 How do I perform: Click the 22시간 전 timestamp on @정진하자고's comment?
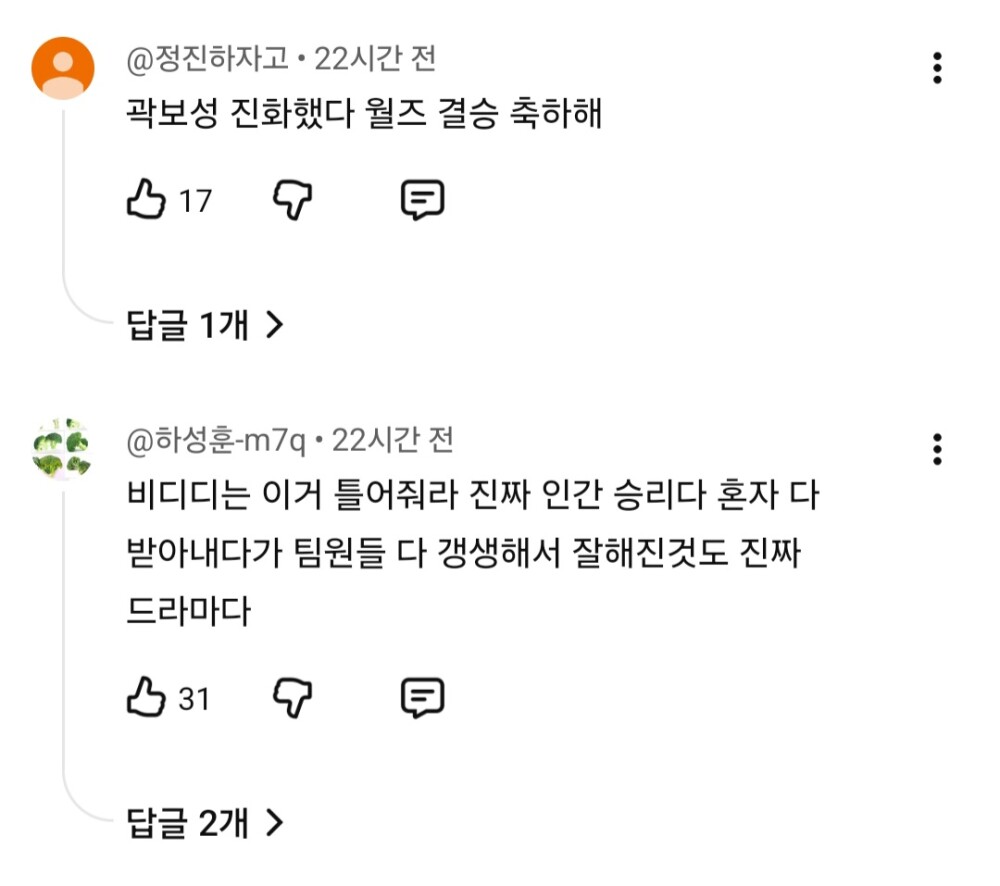click(375, 60)
